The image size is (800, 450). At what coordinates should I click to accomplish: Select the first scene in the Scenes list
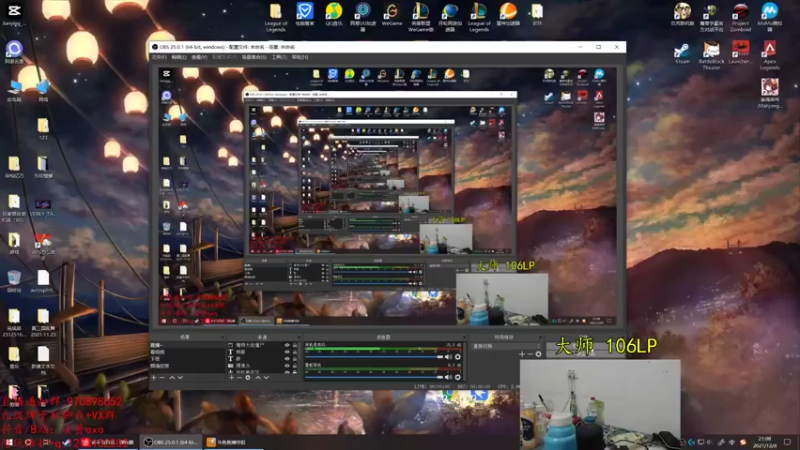pos(187,345)
